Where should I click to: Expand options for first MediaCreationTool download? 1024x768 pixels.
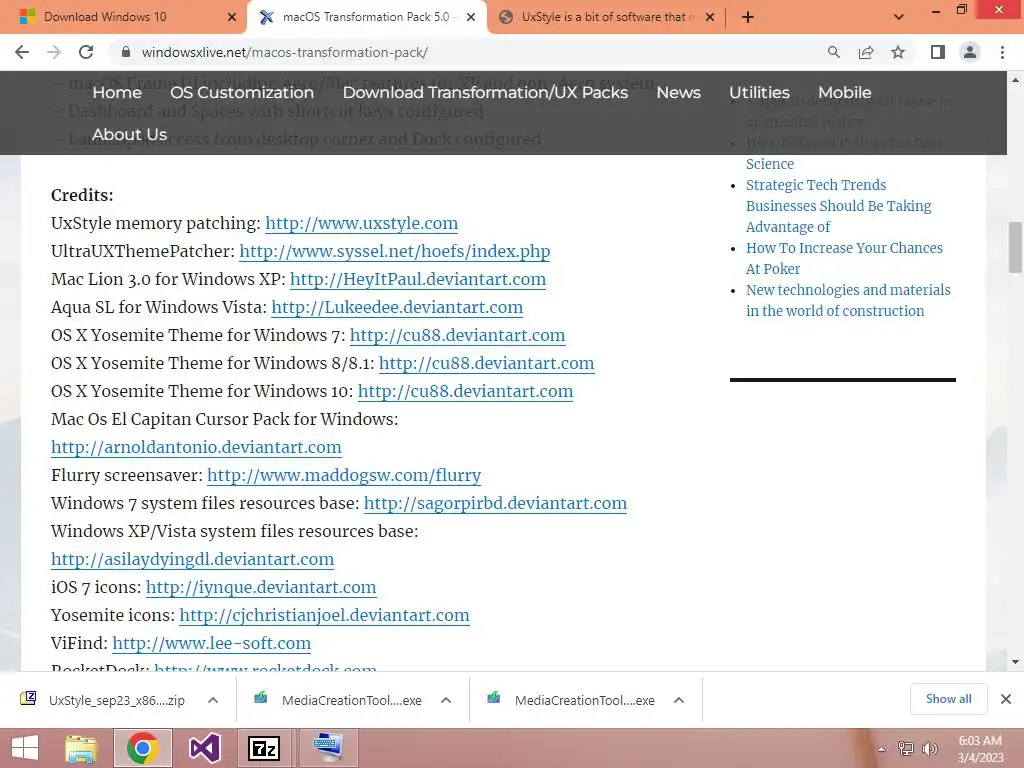(x=446, y=700)
